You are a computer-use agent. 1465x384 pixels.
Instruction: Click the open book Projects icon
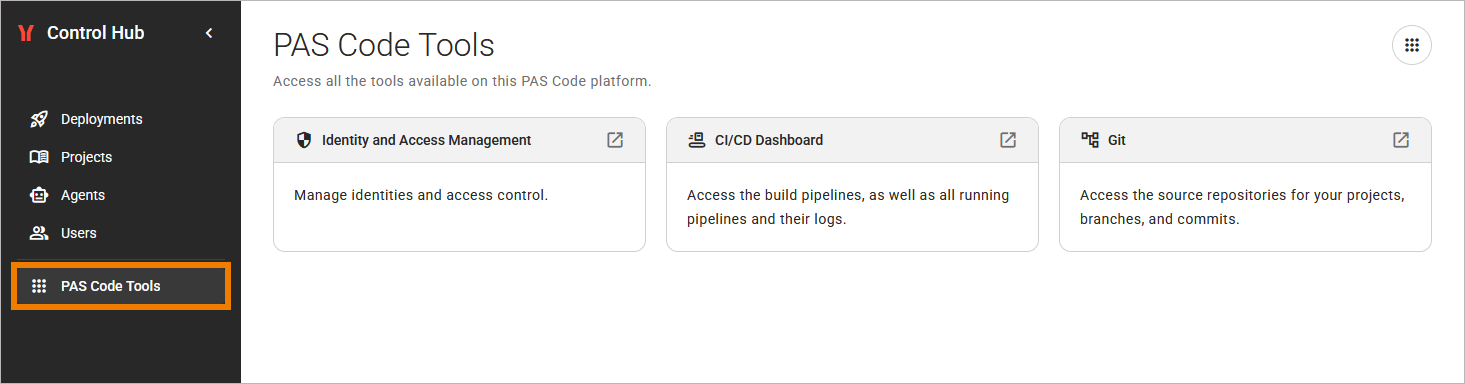pyautogui.click(x=39, y=157)
